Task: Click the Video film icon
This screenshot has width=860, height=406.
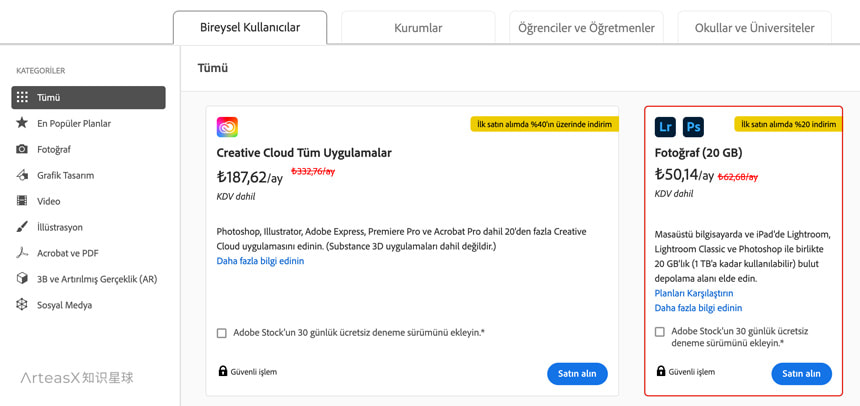Action: (22, 201)
